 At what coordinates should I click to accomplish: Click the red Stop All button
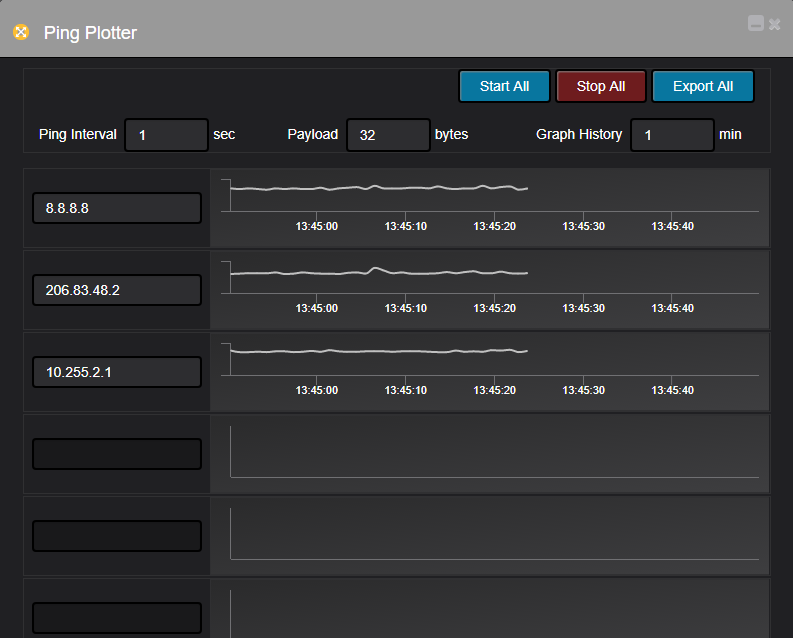(x=601, y=86)
